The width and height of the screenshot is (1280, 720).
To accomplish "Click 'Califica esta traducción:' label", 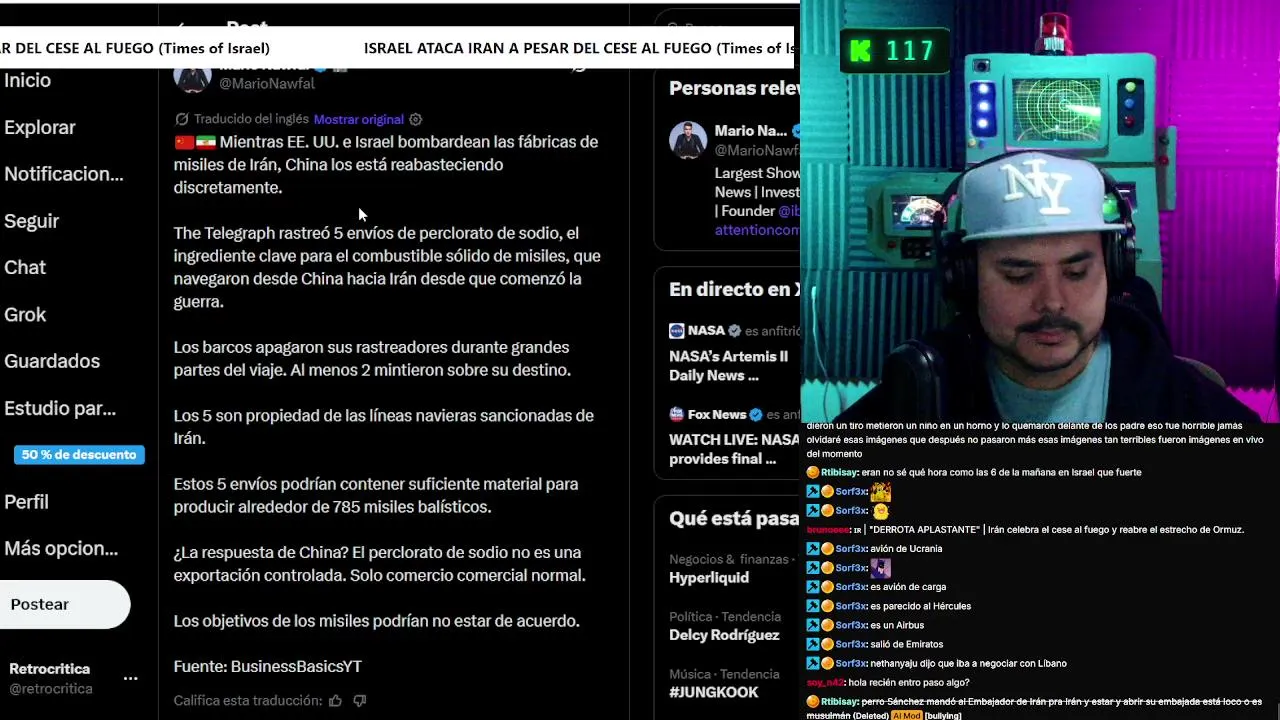I will 247,701.
